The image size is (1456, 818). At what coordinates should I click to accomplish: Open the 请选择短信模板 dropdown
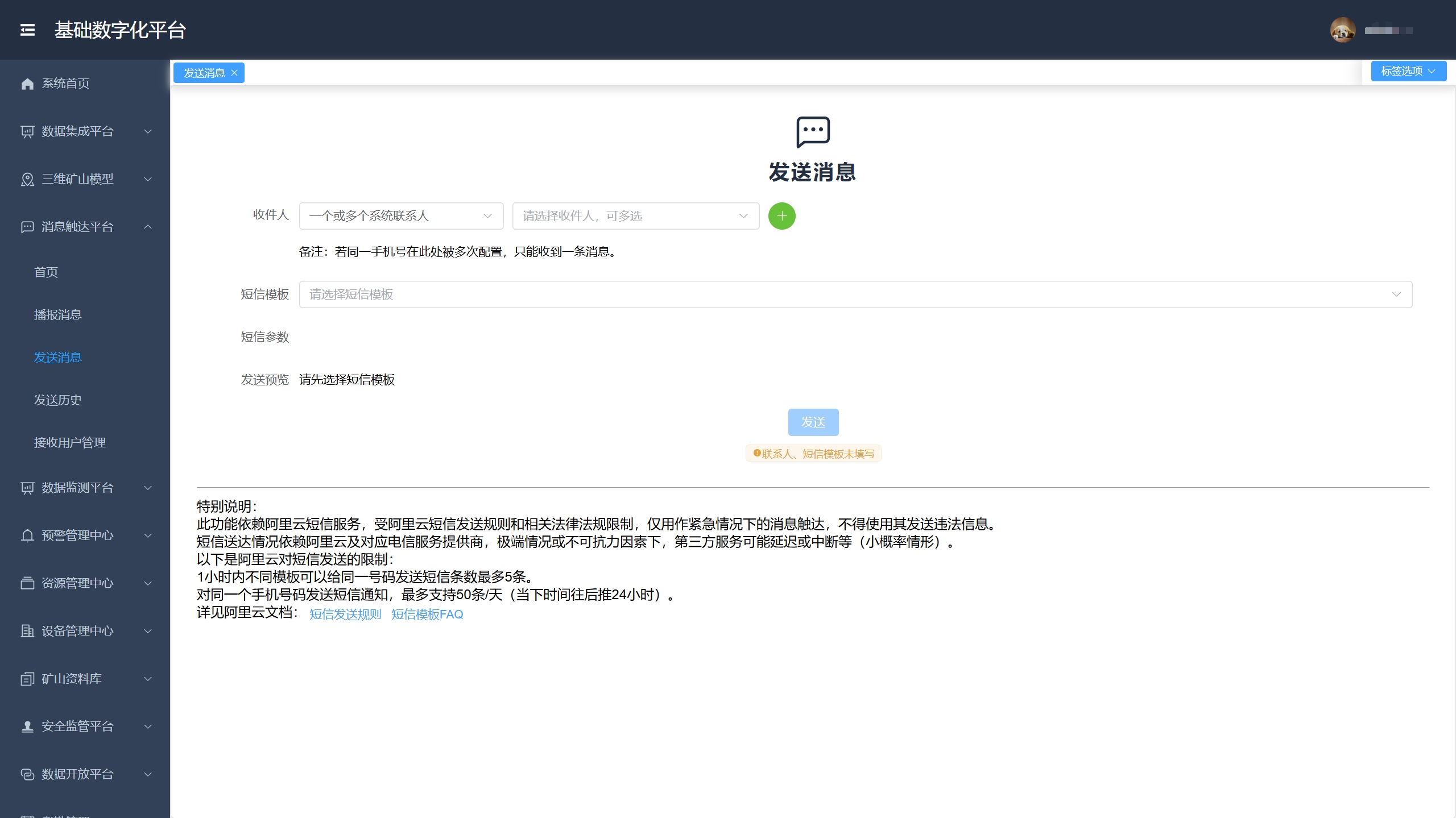click(x=855, y=294)
